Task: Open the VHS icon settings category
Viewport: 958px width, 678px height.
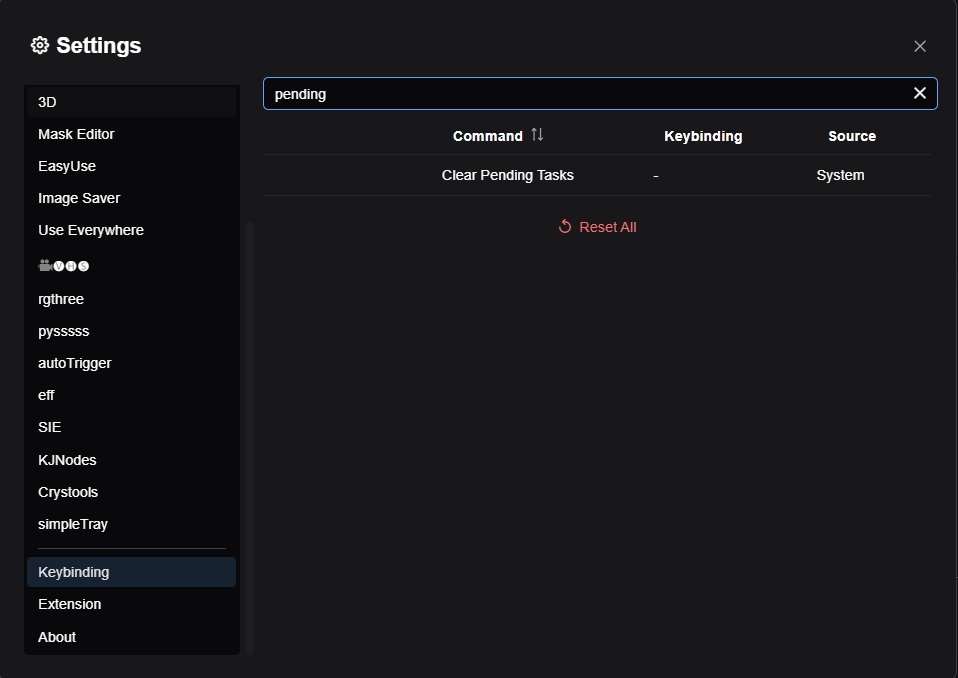Action: (x=131, y=266)
